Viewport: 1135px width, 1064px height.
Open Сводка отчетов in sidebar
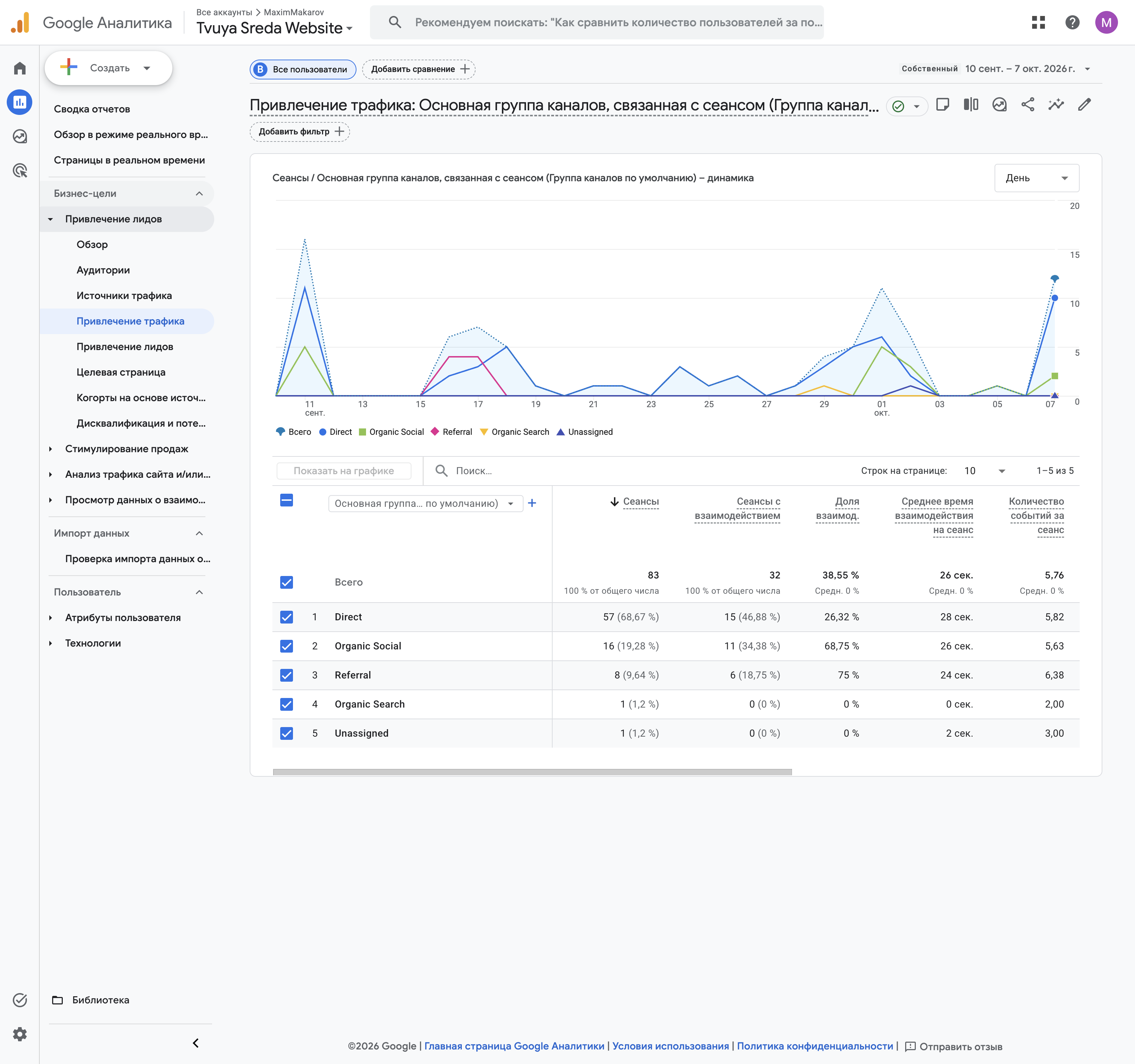click(92, 109)
